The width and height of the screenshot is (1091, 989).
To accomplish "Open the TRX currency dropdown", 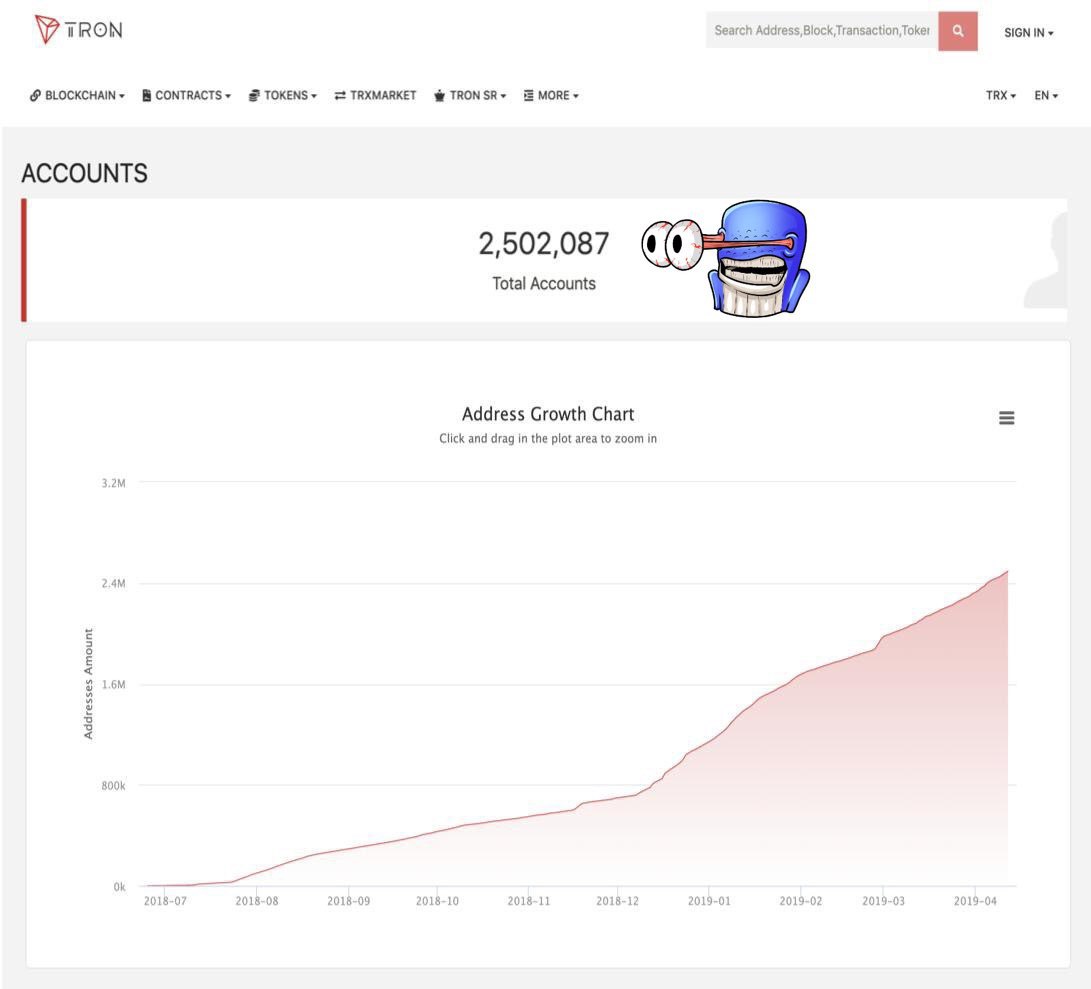I will point(1001,95).
